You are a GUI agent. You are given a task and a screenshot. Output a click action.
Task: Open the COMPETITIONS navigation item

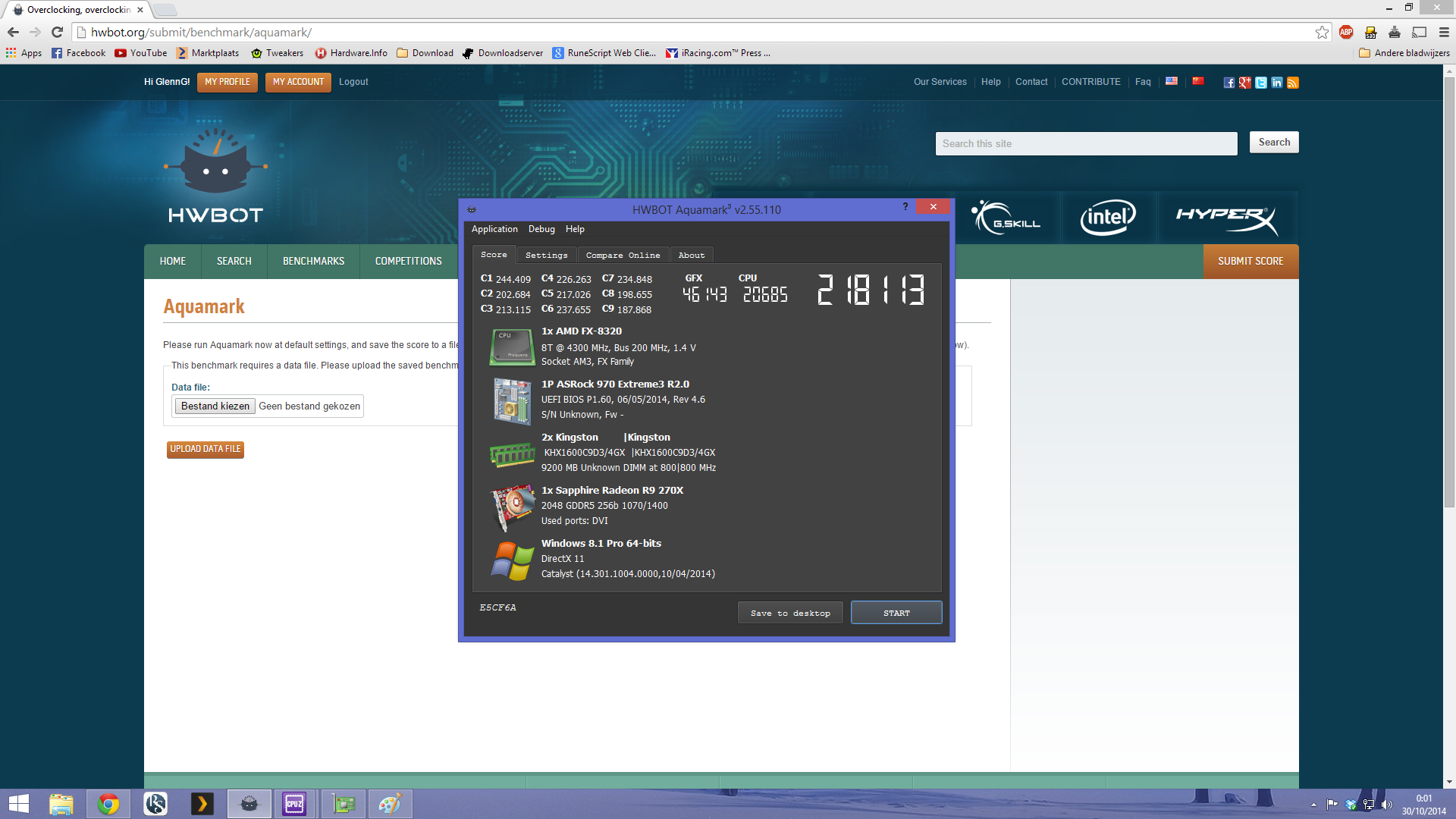point(409,262)
